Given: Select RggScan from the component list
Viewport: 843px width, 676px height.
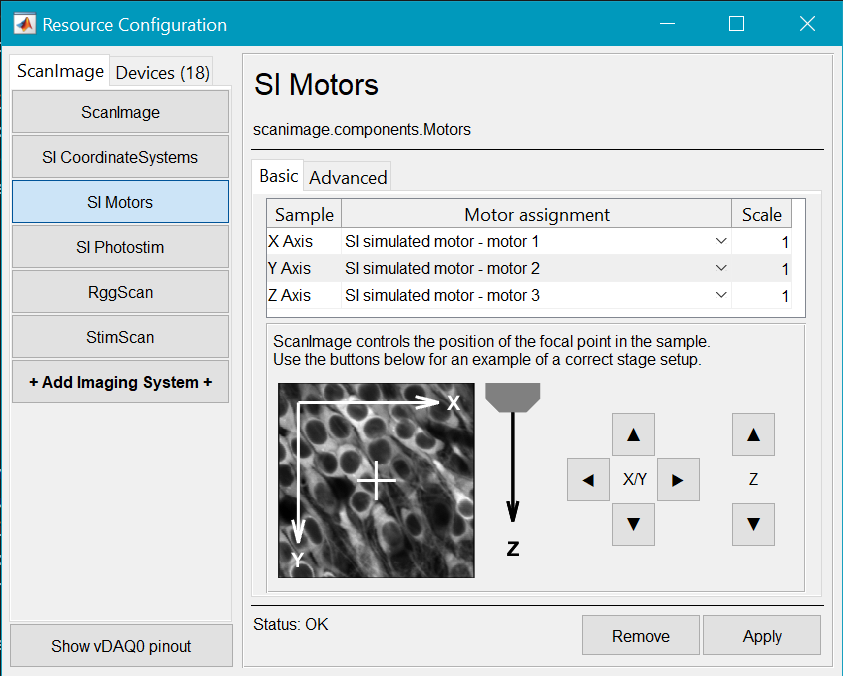Looking at the screenshot, I should pos(120,292).
